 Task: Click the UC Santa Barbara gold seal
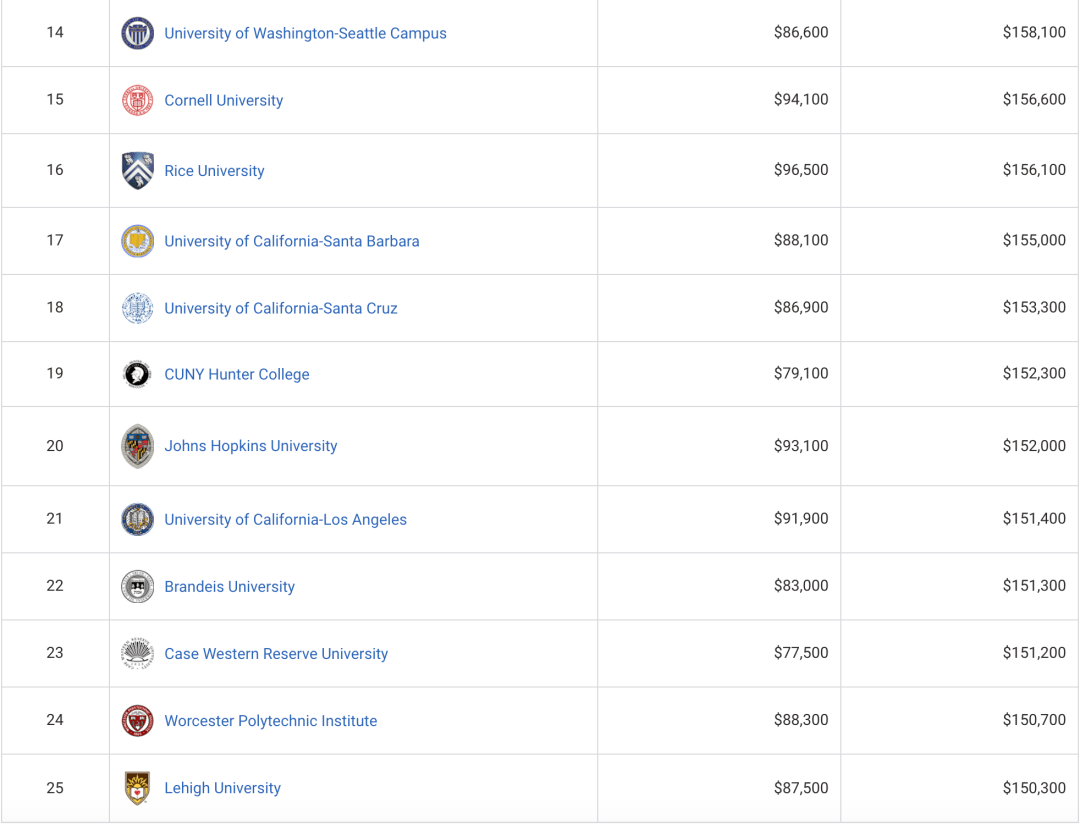138,241
